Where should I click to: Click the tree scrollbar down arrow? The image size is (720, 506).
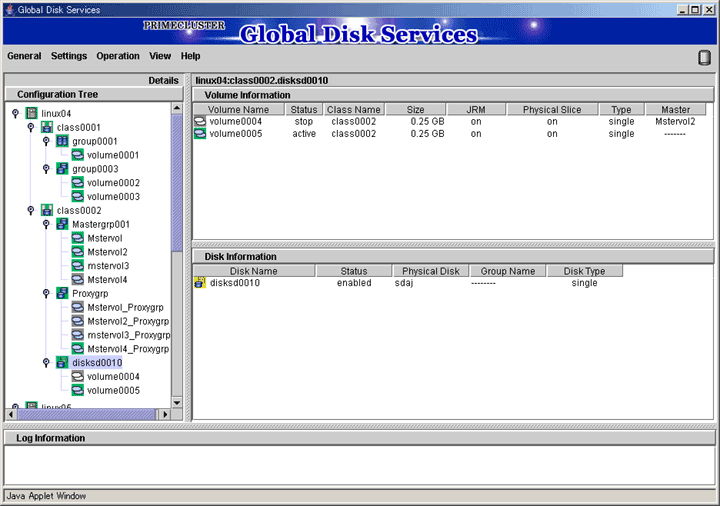(x=177, y=403)
